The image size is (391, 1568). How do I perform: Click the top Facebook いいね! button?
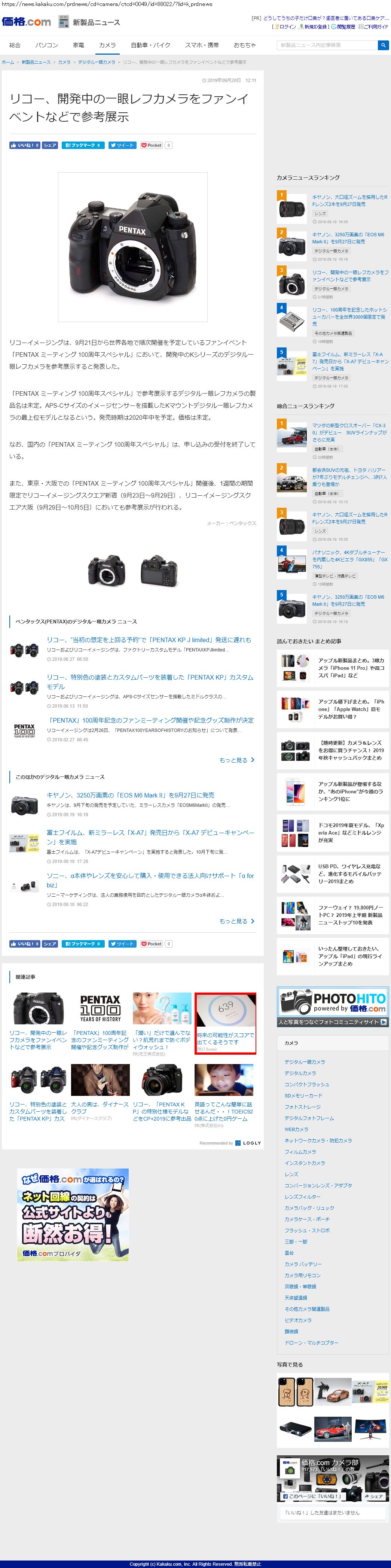[25, 146]
